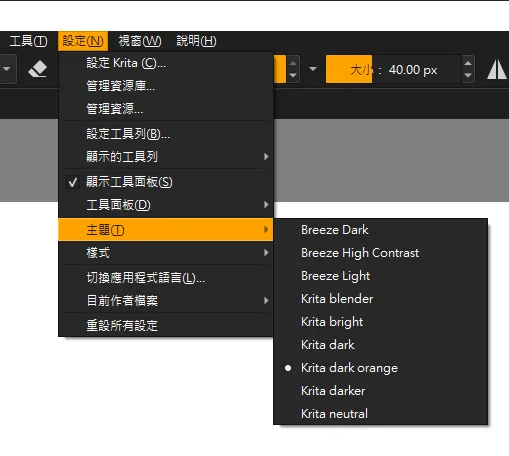Choose 設定 Krita (C)... entry
This screenshot has height=456, width=509.
(x=166, y=63)
